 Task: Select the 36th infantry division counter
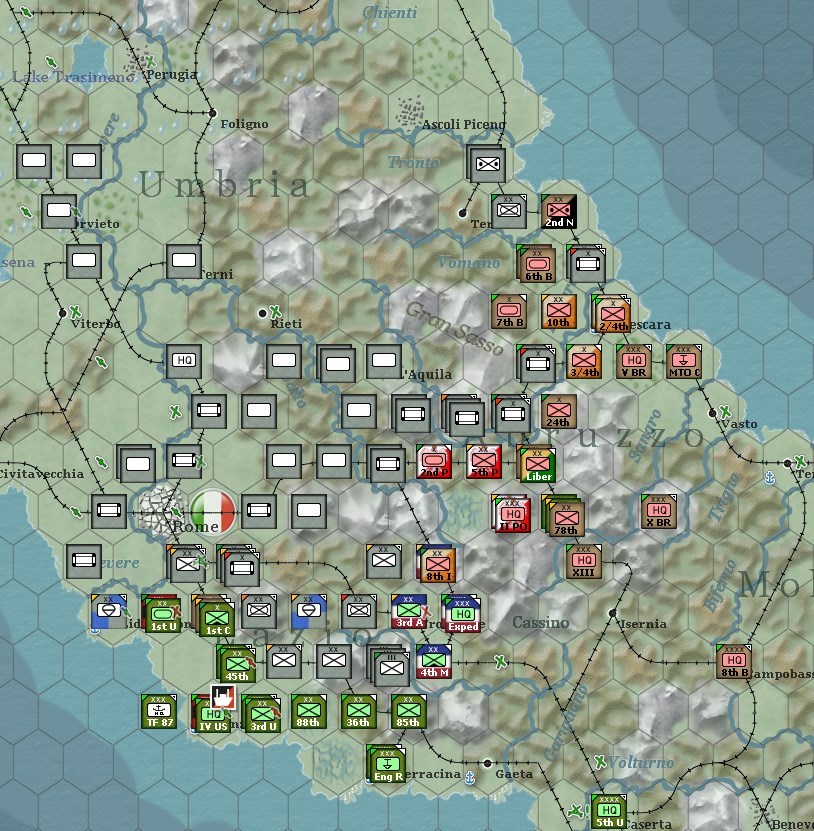click(x=359, y=711)
